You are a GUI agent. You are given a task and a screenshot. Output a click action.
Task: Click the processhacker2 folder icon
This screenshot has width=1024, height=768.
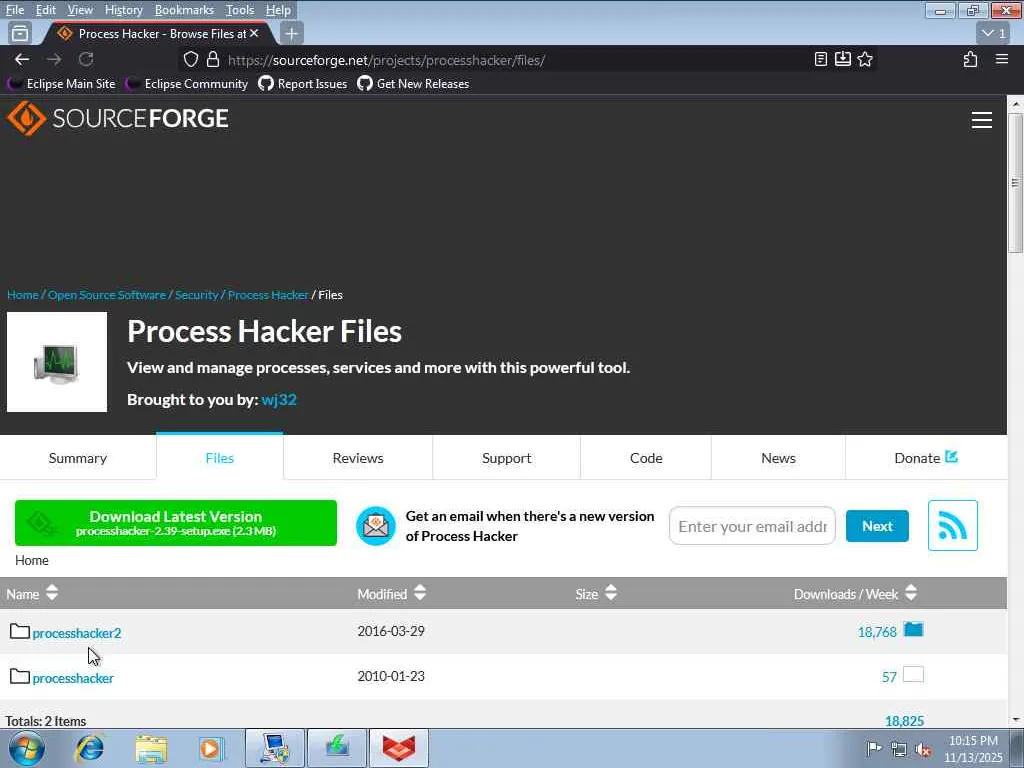click(x=20, y=632)
